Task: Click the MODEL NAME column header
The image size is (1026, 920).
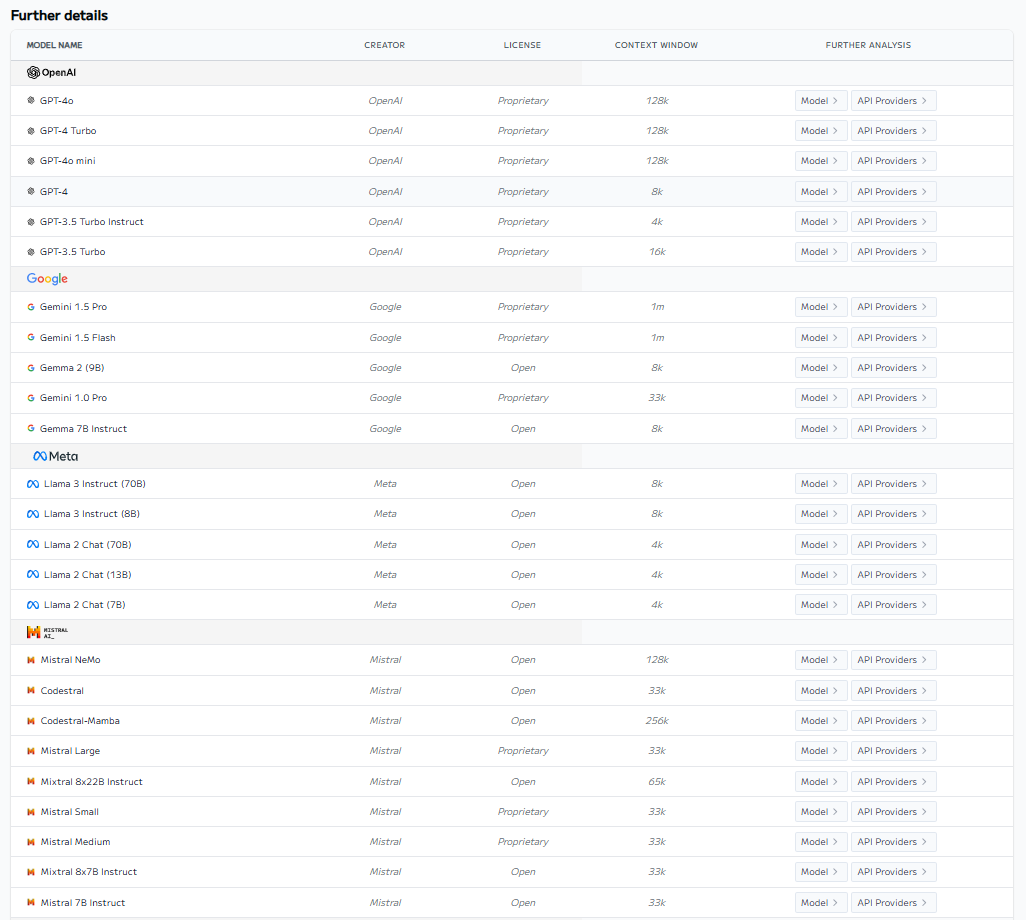Action: (x=54, y=45)
